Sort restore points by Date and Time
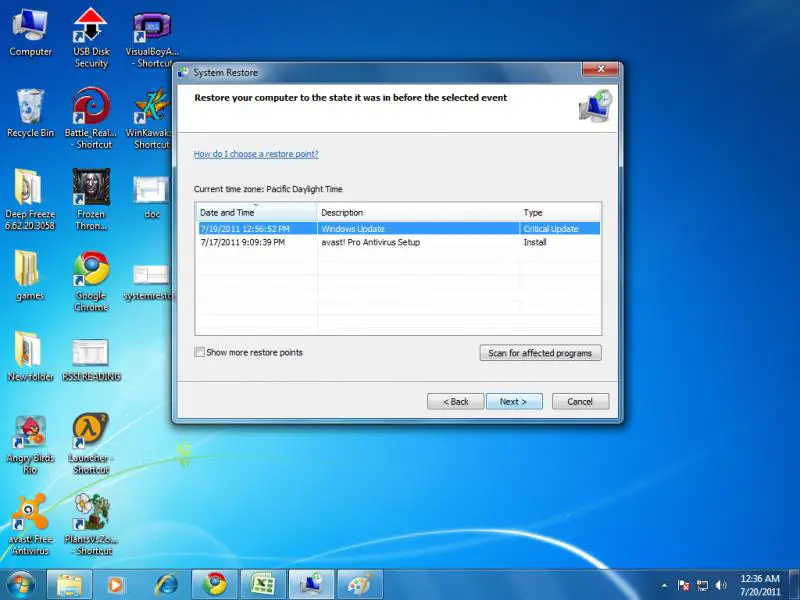800x600 pixels. click(256, 213)
